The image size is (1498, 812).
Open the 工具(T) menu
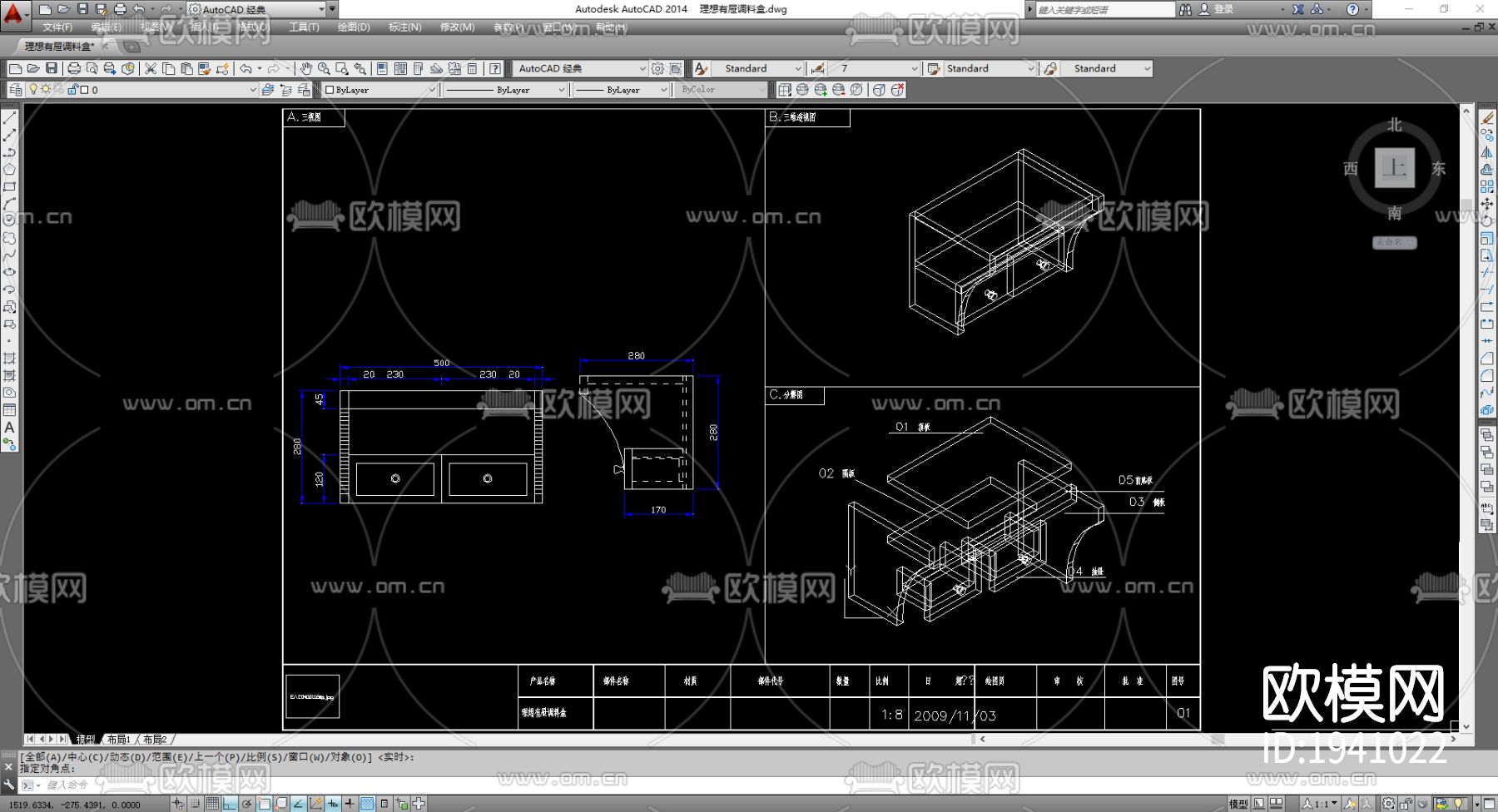304,27
